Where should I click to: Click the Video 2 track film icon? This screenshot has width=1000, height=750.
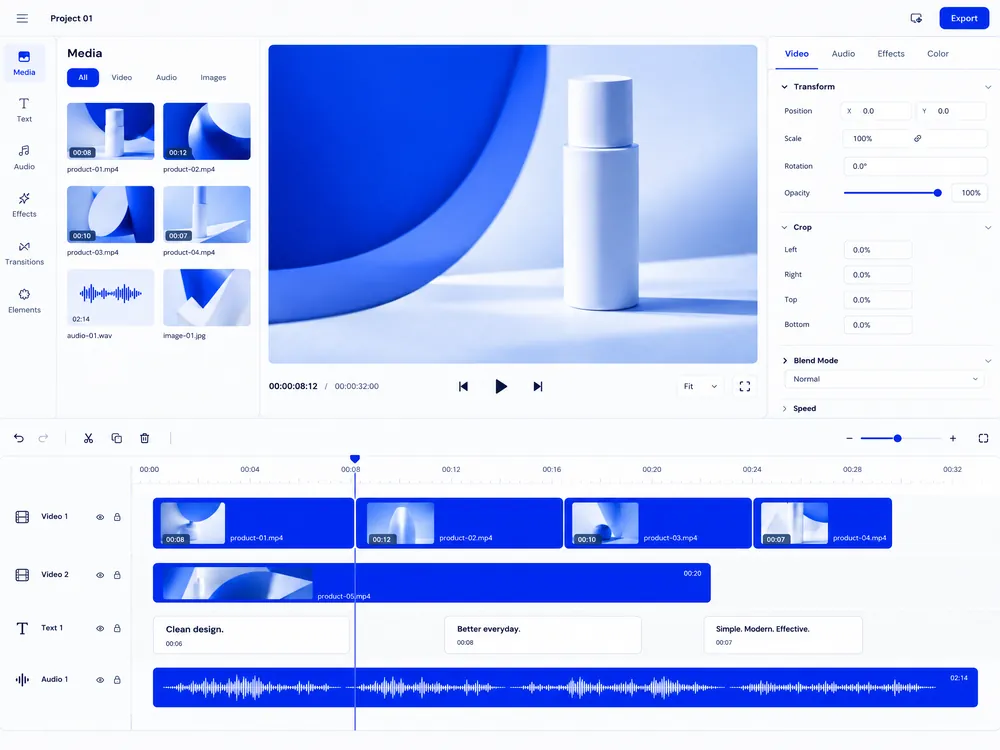(22, 575)
